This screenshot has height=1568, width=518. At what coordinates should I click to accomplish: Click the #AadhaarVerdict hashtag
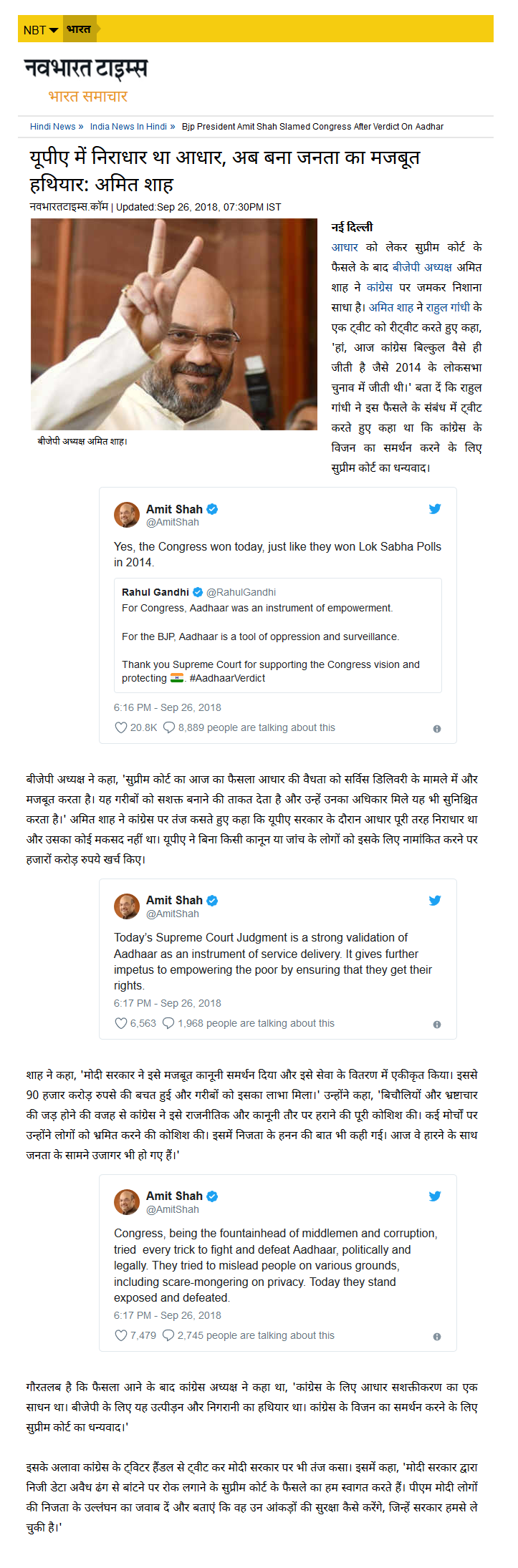227,678
